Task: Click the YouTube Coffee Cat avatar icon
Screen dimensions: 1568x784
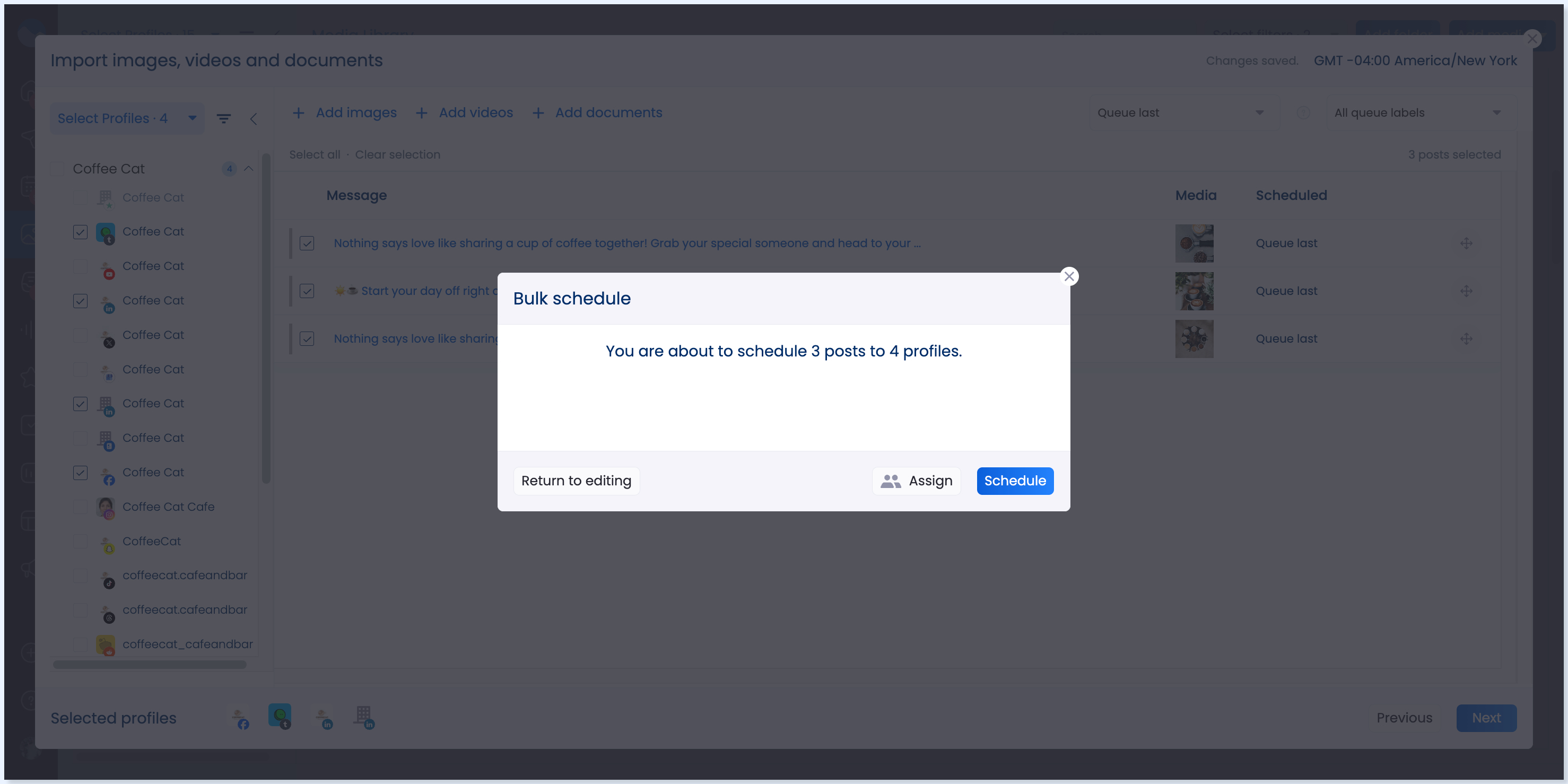Action: click(107, 268)
